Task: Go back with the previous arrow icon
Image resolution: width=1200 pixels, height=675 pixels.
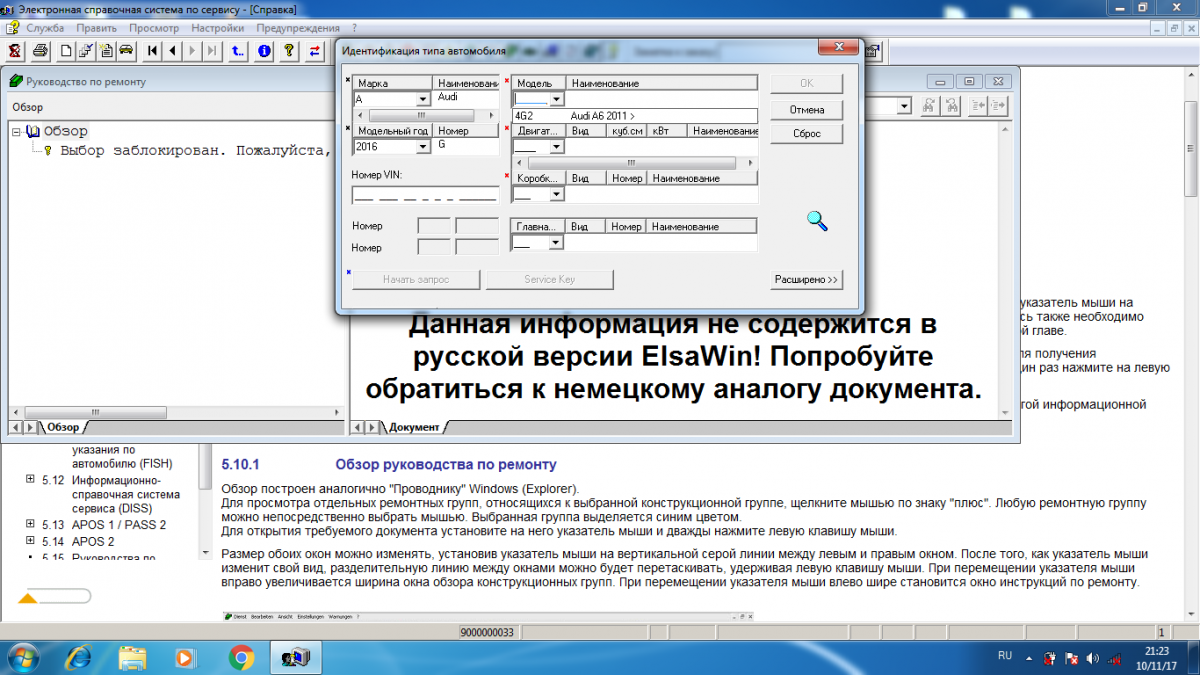Action: click(x=172, y=50)
